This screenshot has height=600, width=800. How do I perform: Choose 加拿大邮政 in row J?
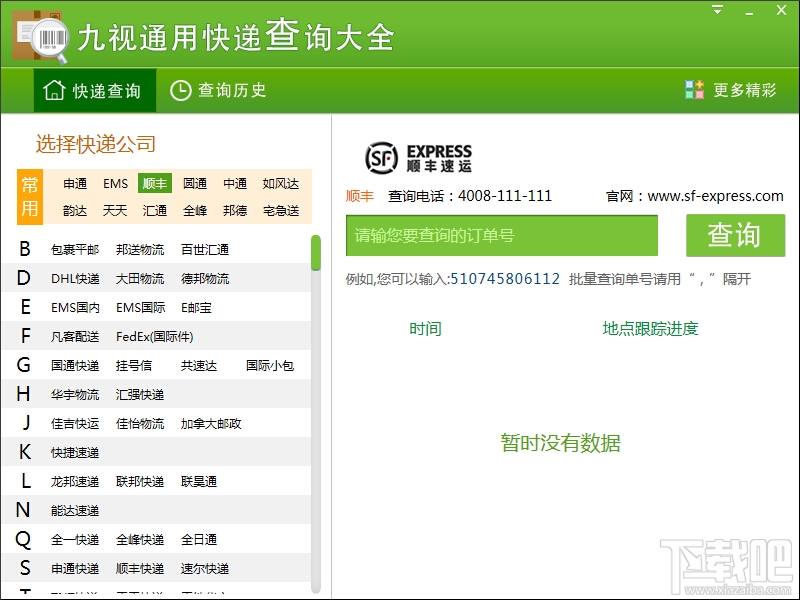(211, 423)
